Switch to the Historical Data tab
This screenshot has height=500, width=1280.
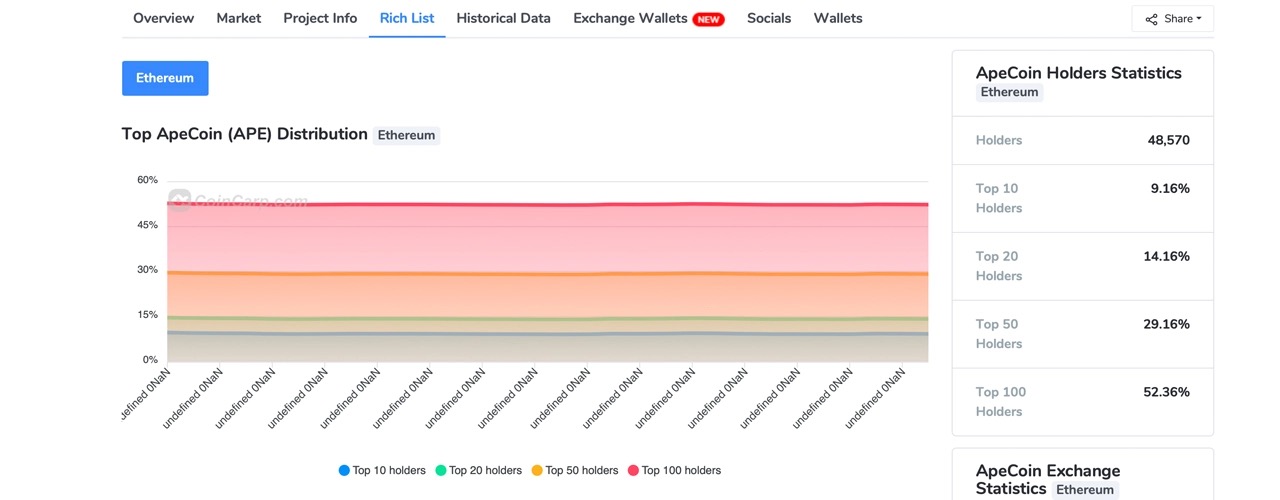tap(503, 18)
